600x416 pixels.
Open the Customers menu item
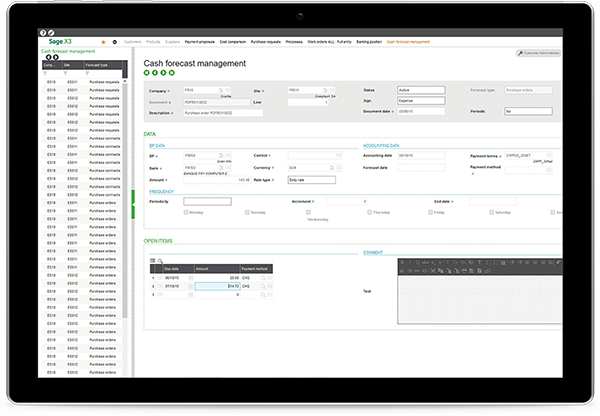pyautogui.click(x=132, y=42)
